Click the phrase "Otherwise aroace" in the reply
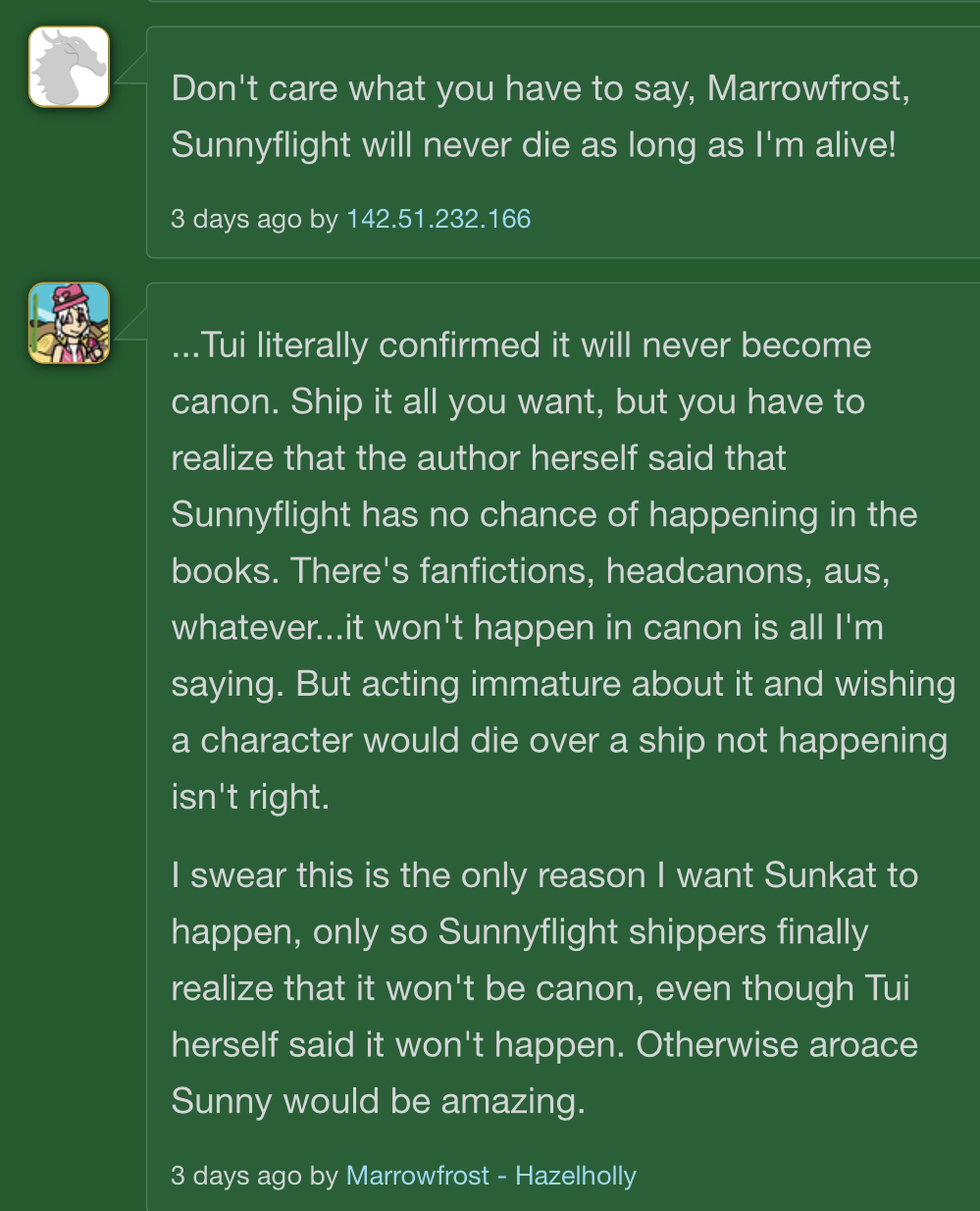The width and height of the screenshot is (980, 1211). click(x=777, y=1044)
